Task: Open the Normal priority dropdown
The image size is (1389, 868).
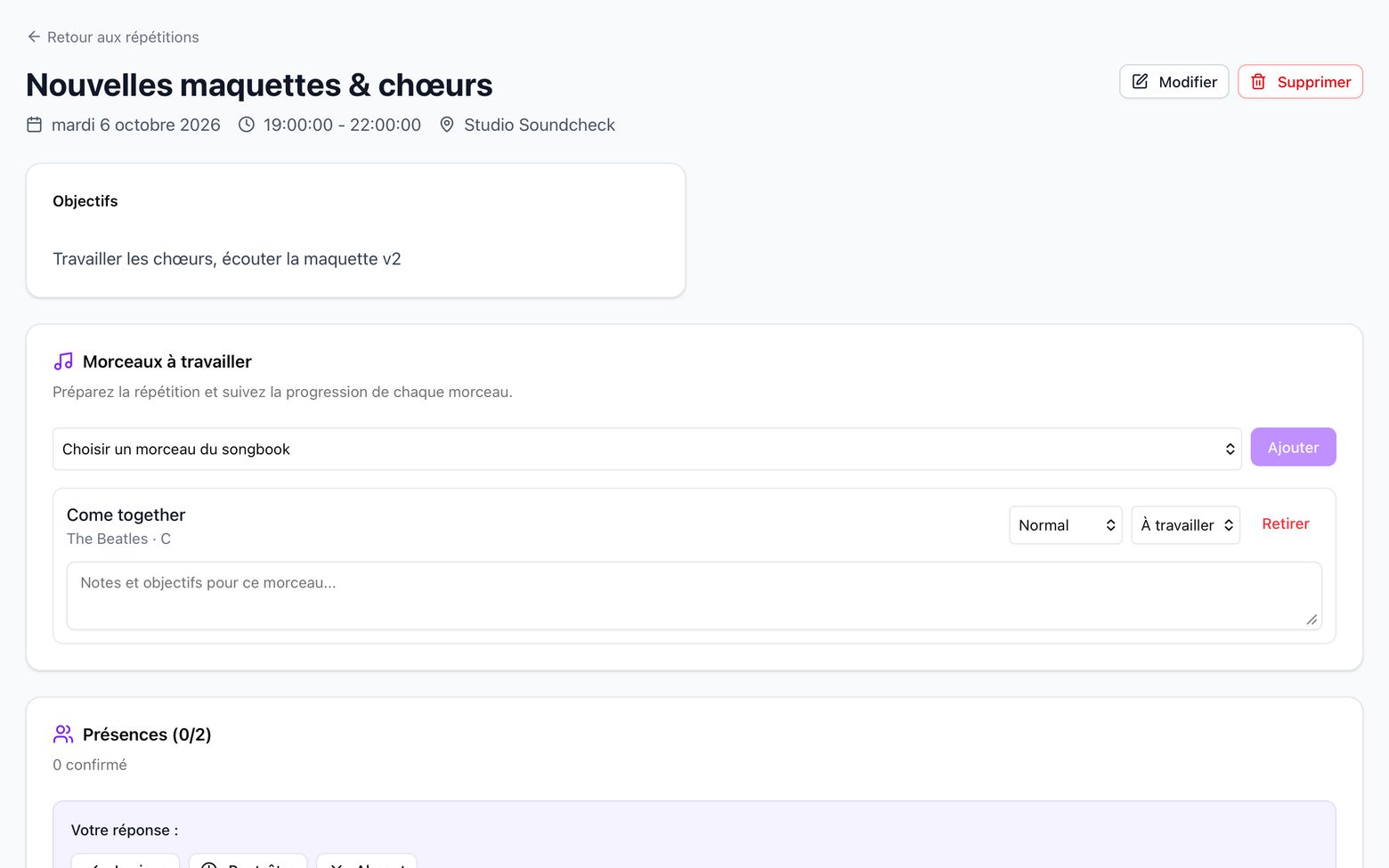Action: tap(1066, 525)
